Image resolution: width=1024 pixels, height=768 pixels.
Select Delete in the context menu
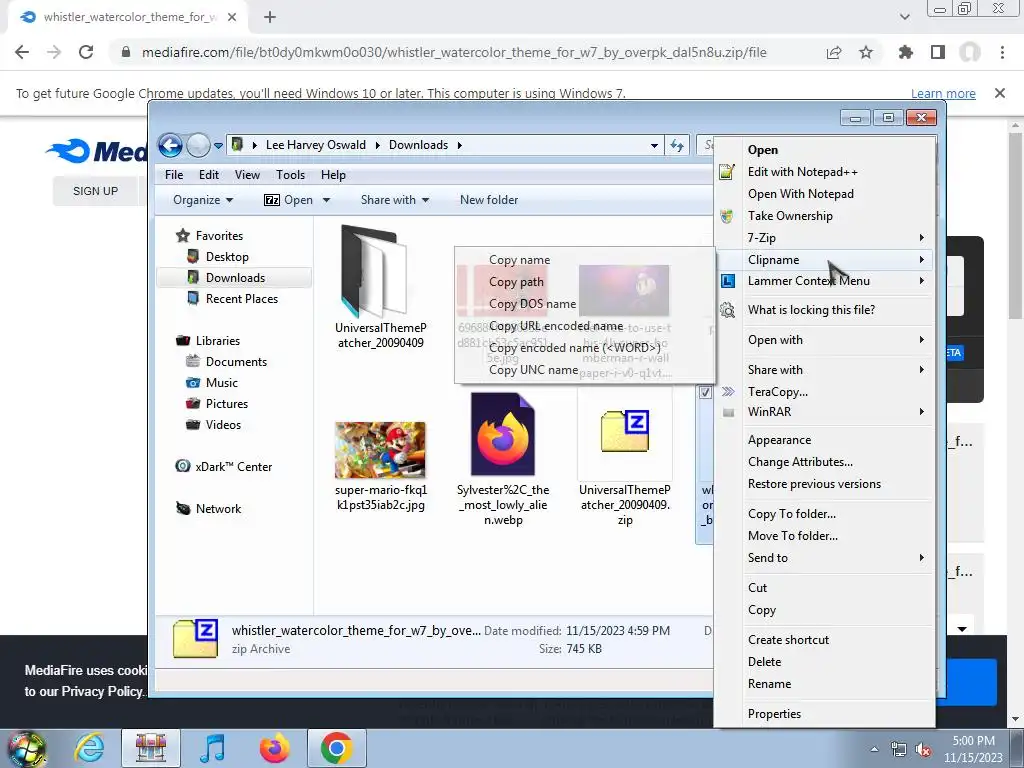pos(764,662)
